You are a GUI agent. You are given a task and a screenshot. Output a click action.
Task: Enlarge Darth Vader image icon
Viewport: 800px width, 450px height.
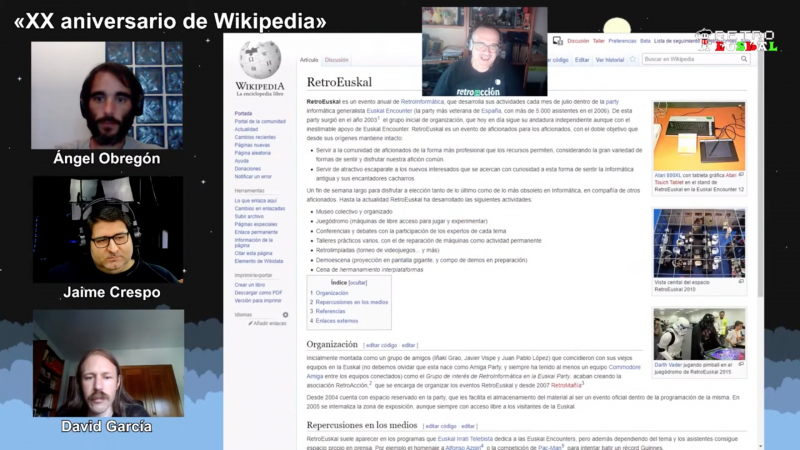point(741,364)
